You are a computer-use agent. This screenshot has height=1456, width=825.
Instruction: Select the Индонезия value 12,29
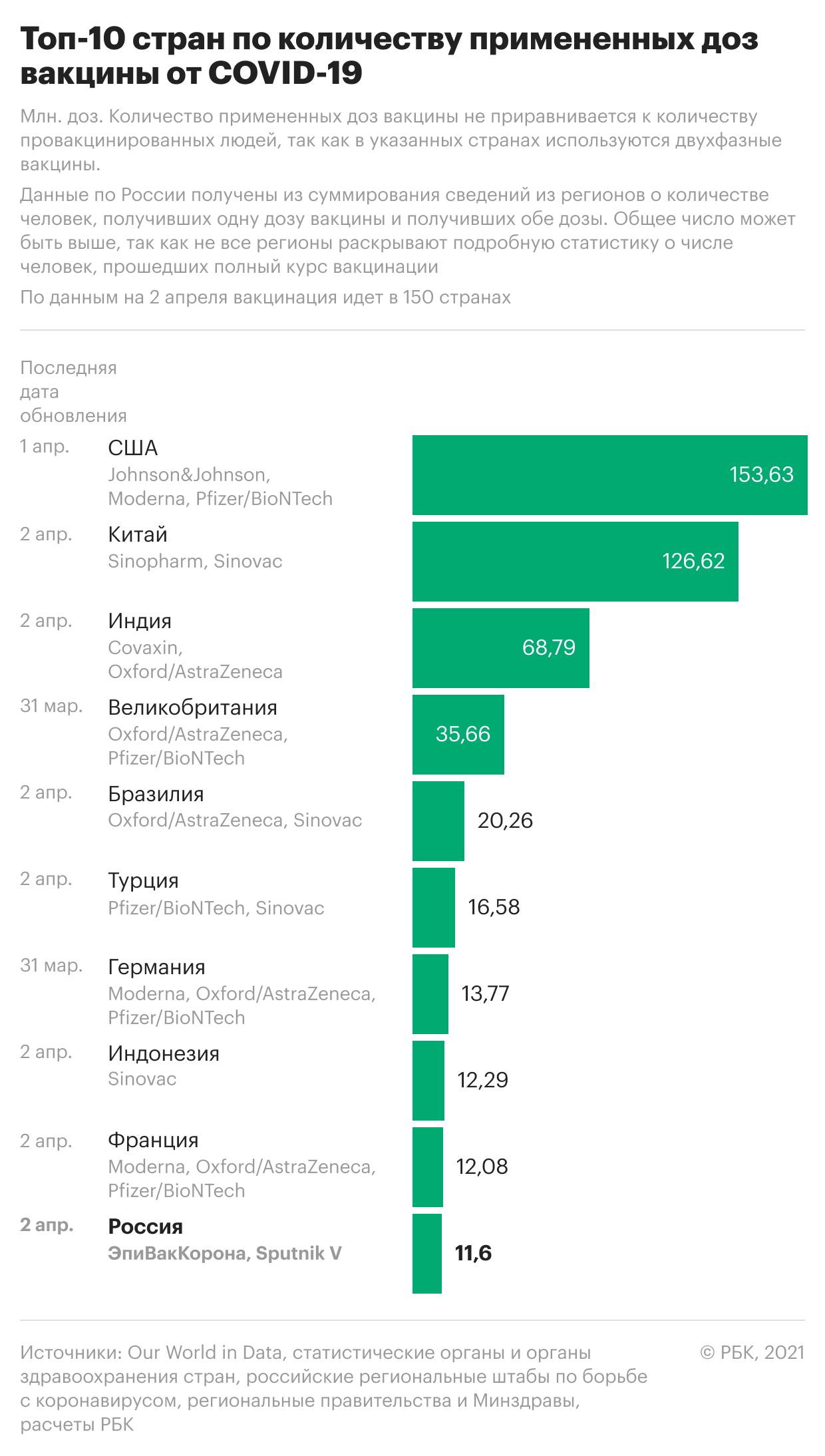483,1080
